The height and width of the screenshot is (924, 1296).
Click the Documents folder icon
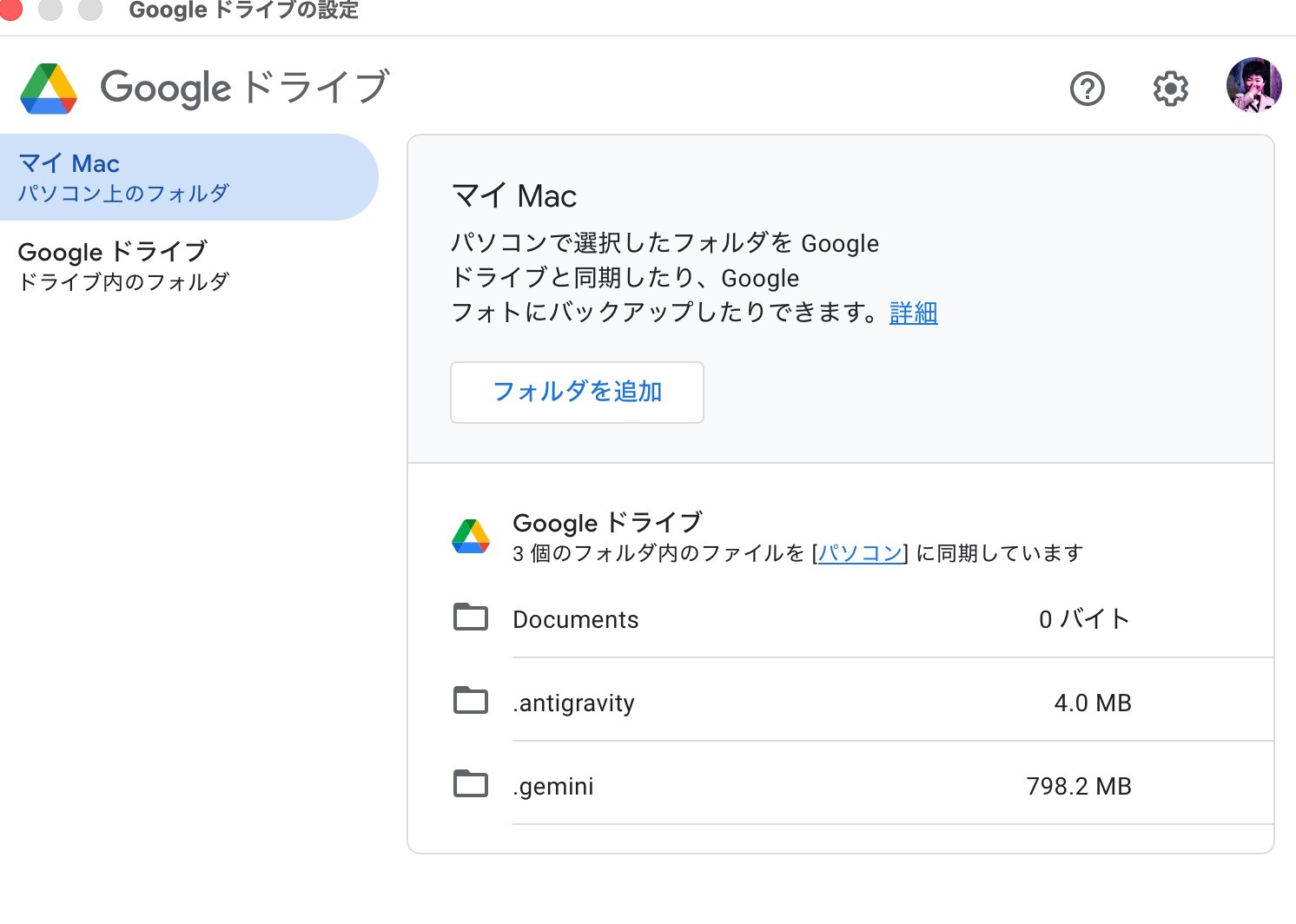coord(471,617)
